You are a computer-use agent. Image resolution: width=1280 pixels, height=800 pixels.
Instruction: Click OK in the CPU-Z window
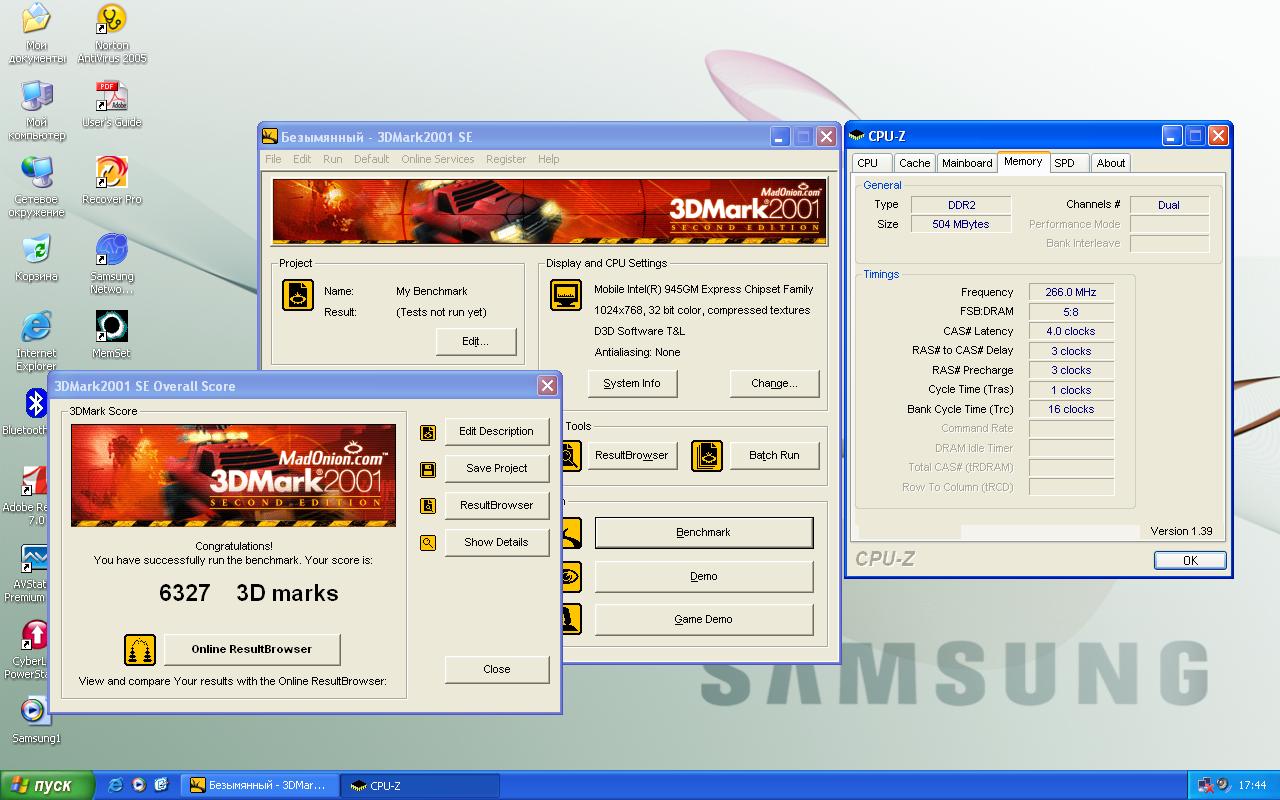point(1190,561)
